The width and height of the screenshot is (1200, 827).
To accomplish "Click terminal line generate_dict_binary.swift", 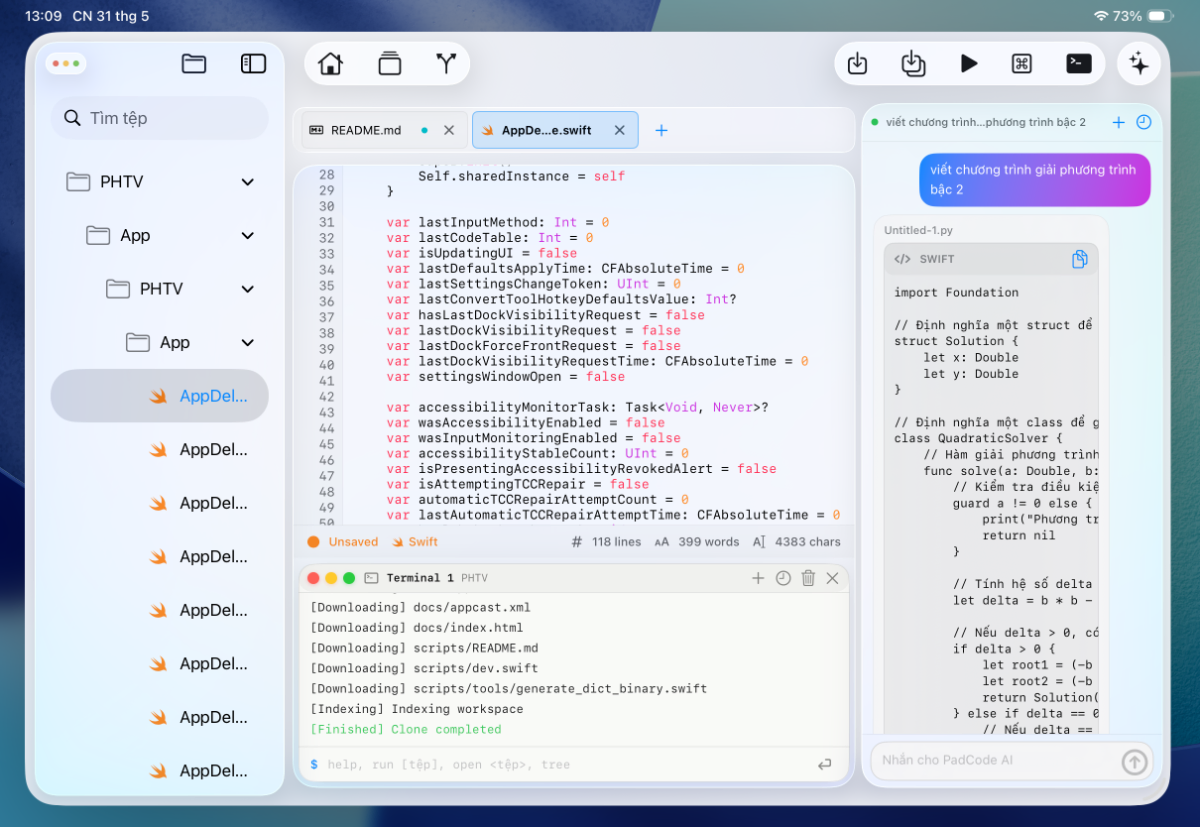I will point(509,689).
